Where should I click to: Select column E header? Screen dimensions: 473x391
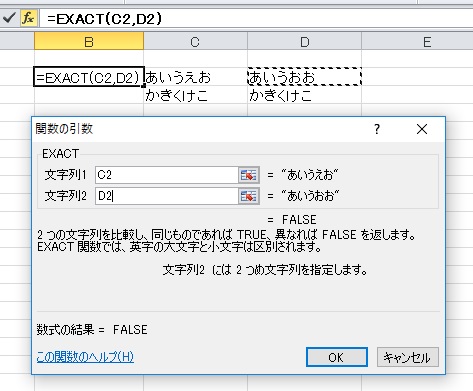pos(417,42)
